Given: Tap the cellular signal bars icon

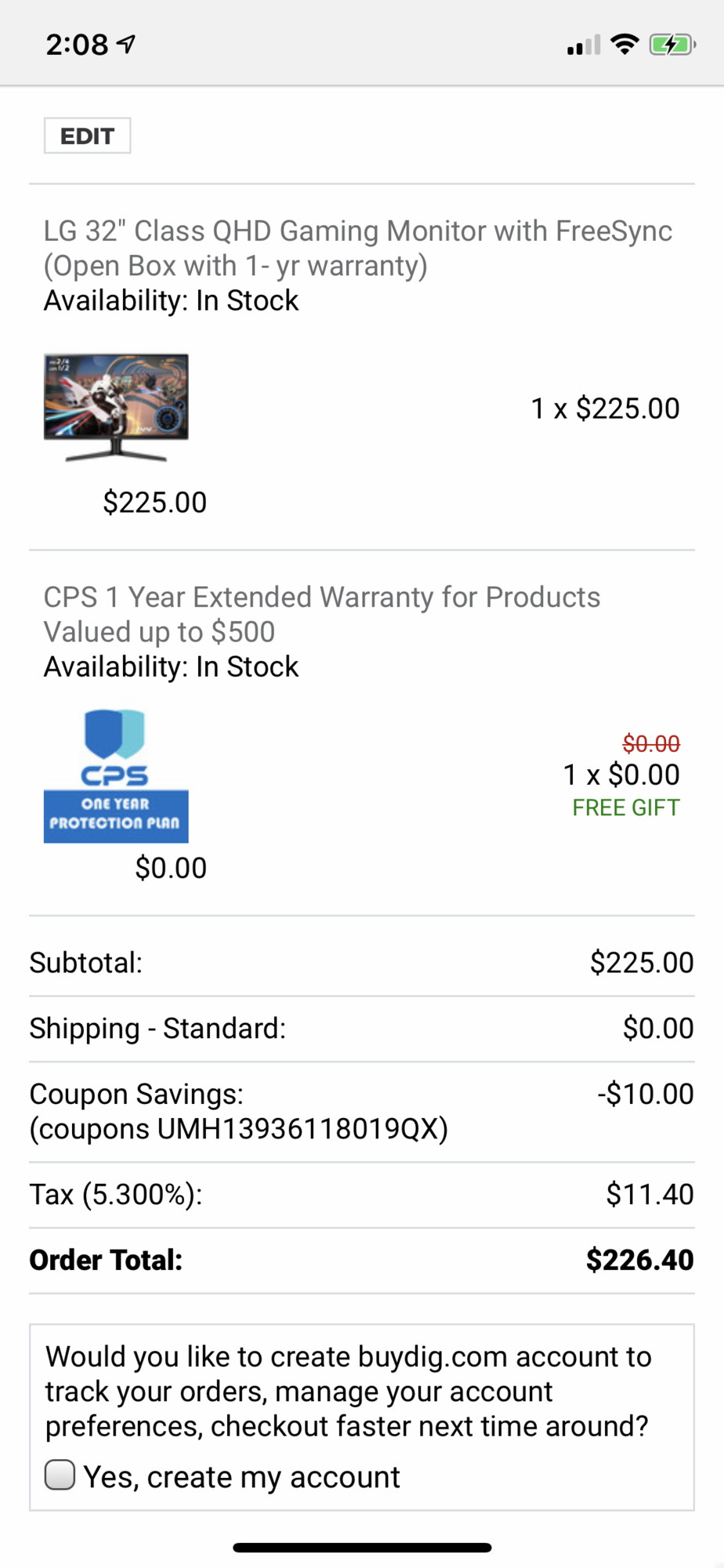Looking at the screenshot, I should tap(584, 45).
